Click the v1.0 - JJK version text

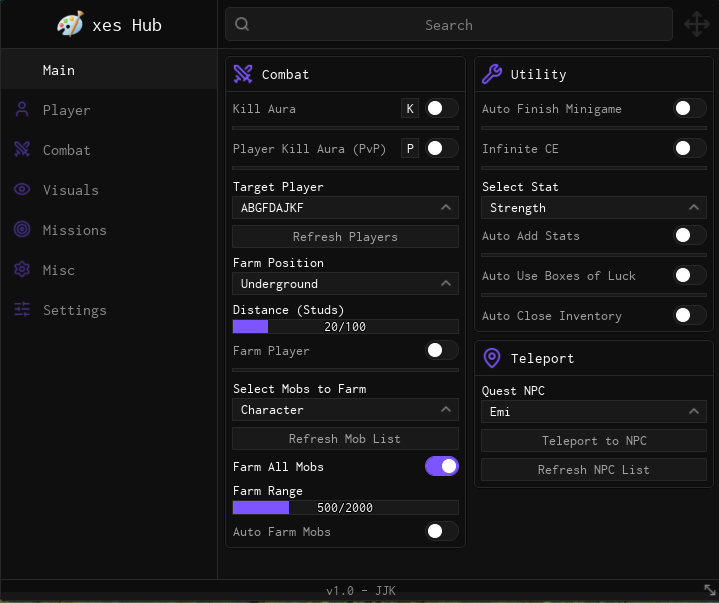point(361,591)
